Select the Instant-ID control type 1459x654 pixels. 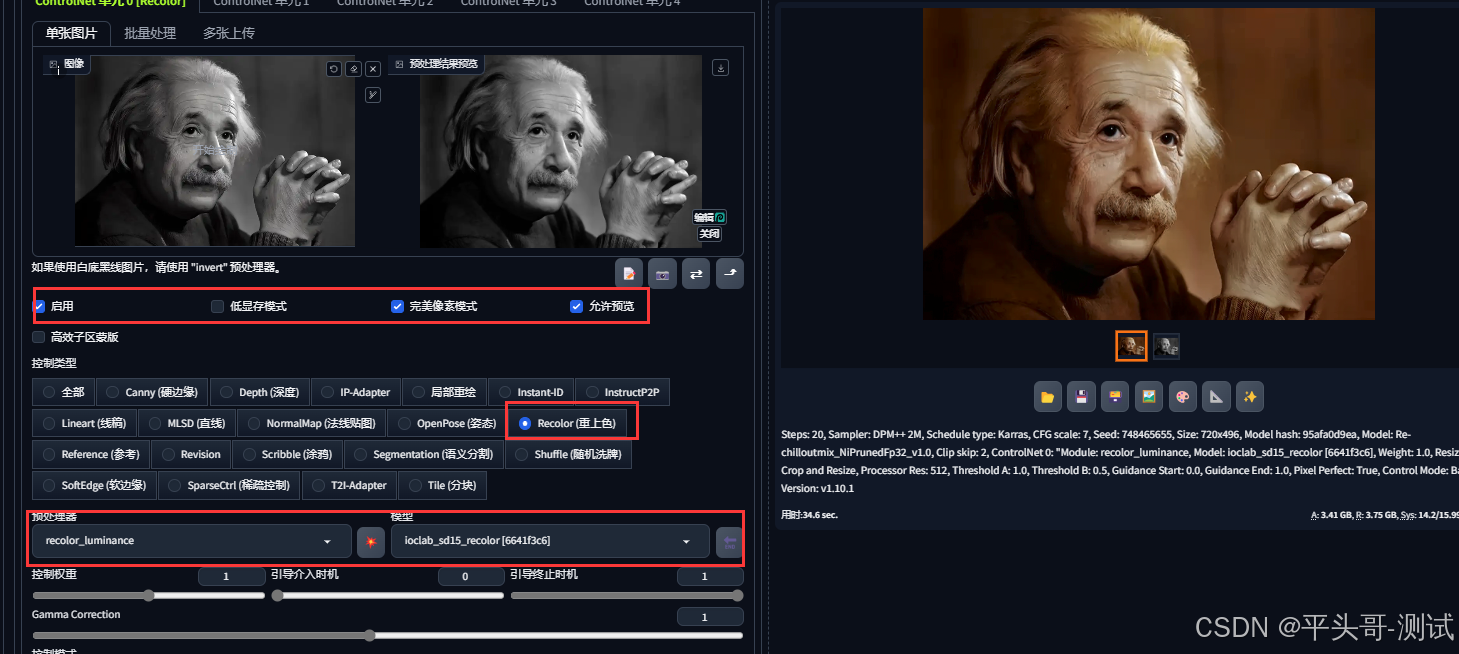coord(531,393)
